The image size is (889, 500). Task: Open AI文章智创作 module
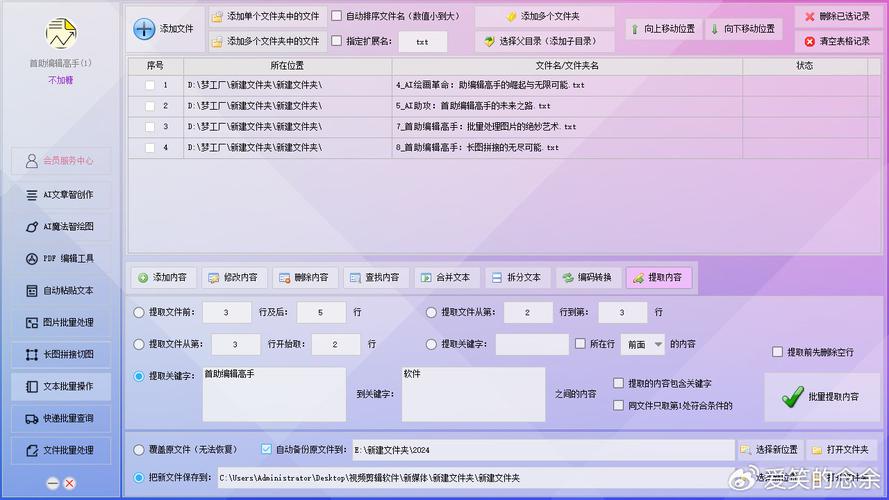61,195
